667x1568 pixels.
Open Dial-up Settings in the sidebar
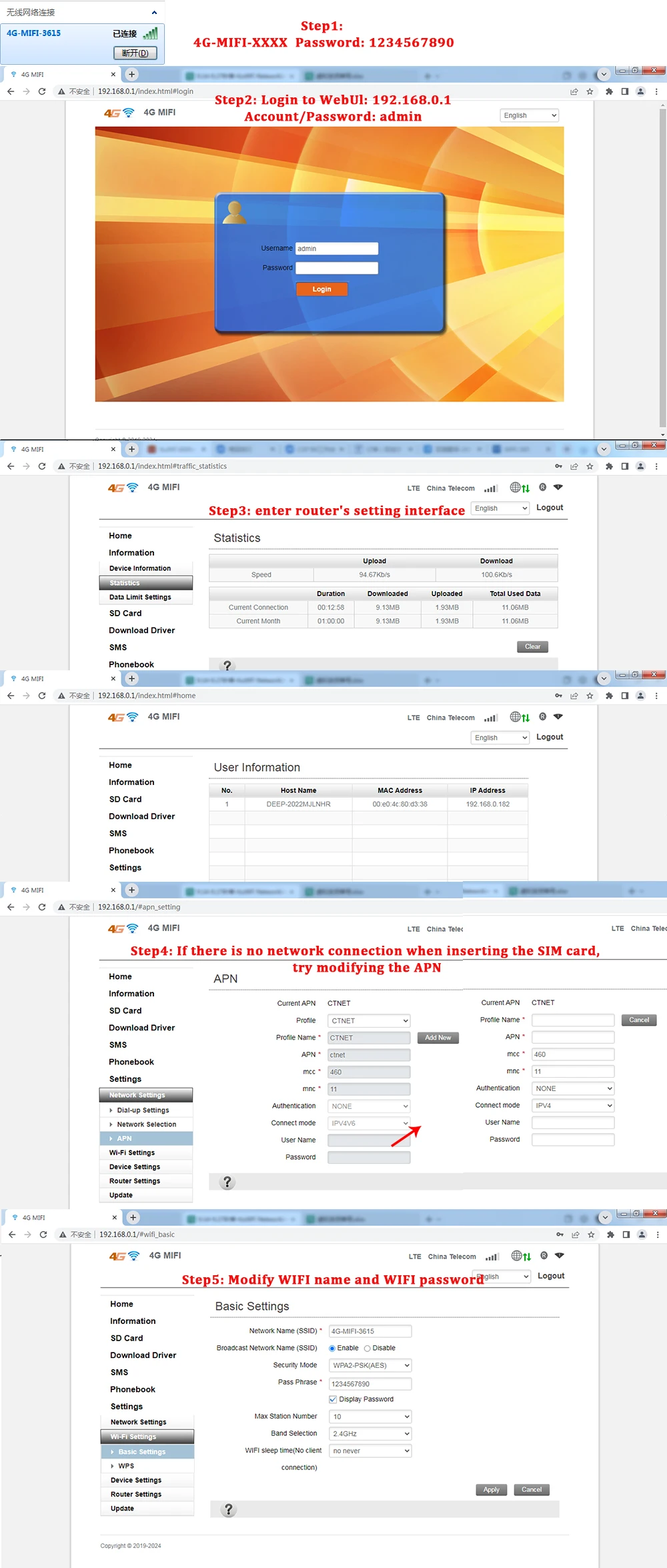pos(143,1110)
